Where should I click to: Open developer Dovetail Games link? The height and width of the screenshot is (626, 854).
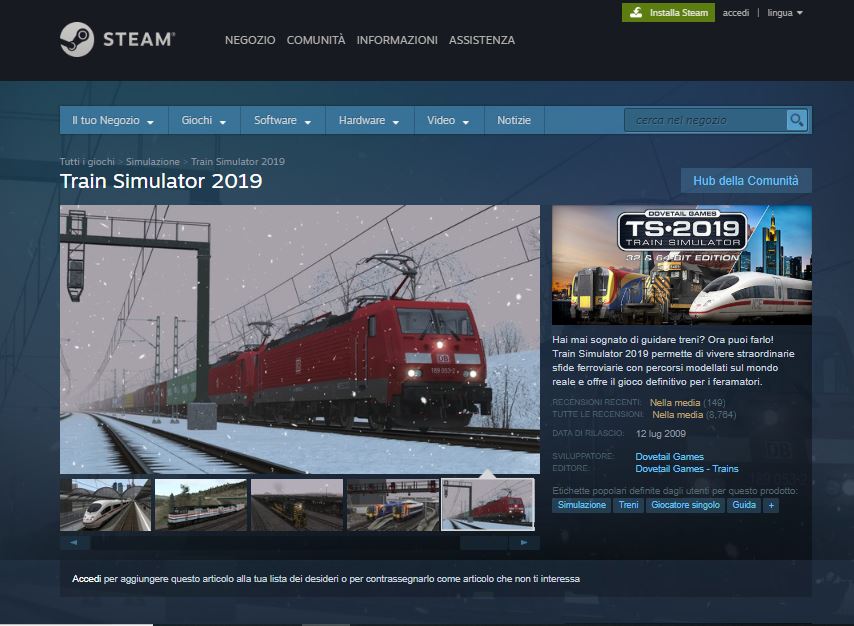[x=669, y=457]
